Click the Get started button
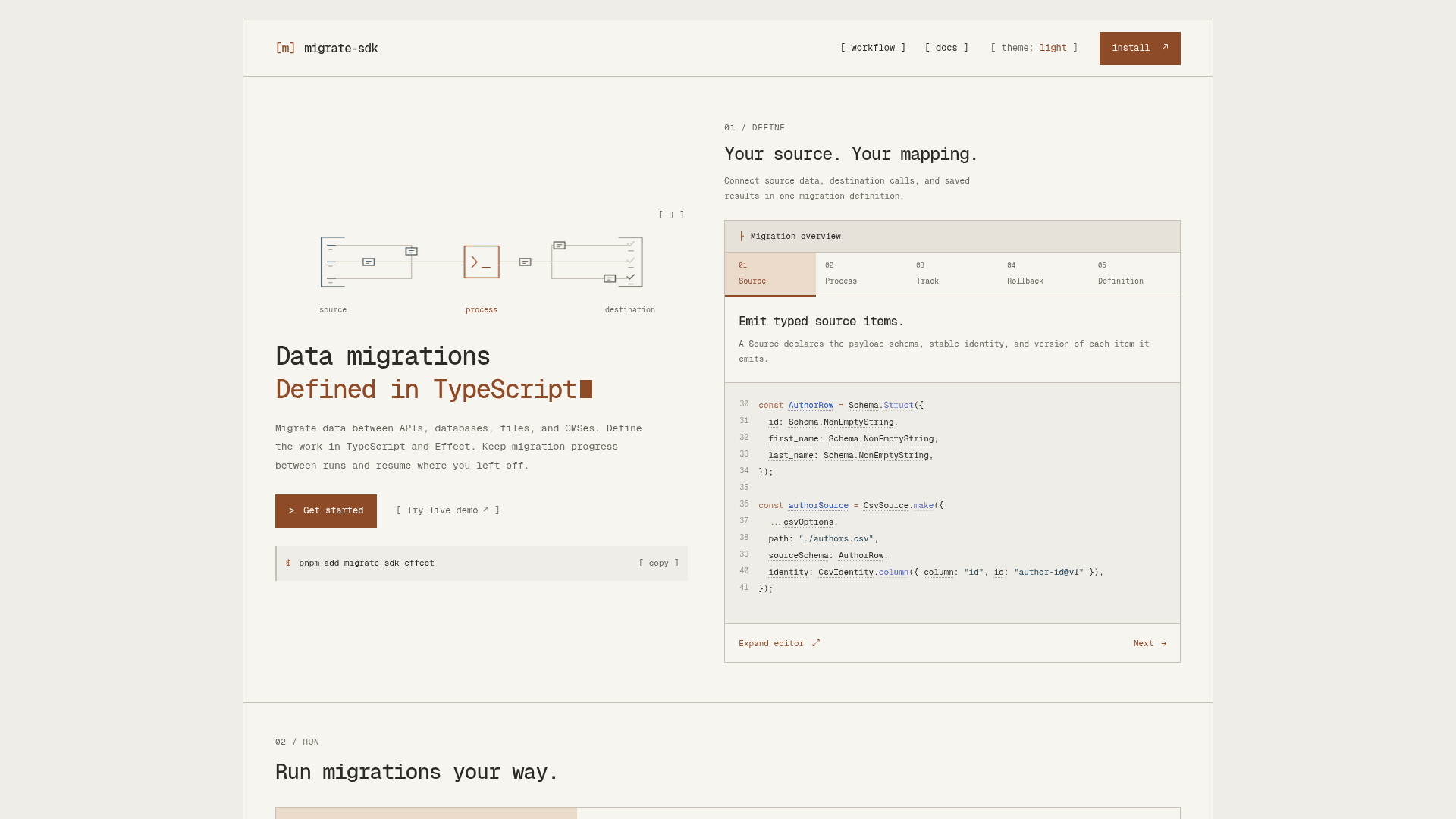 point(326,511)
